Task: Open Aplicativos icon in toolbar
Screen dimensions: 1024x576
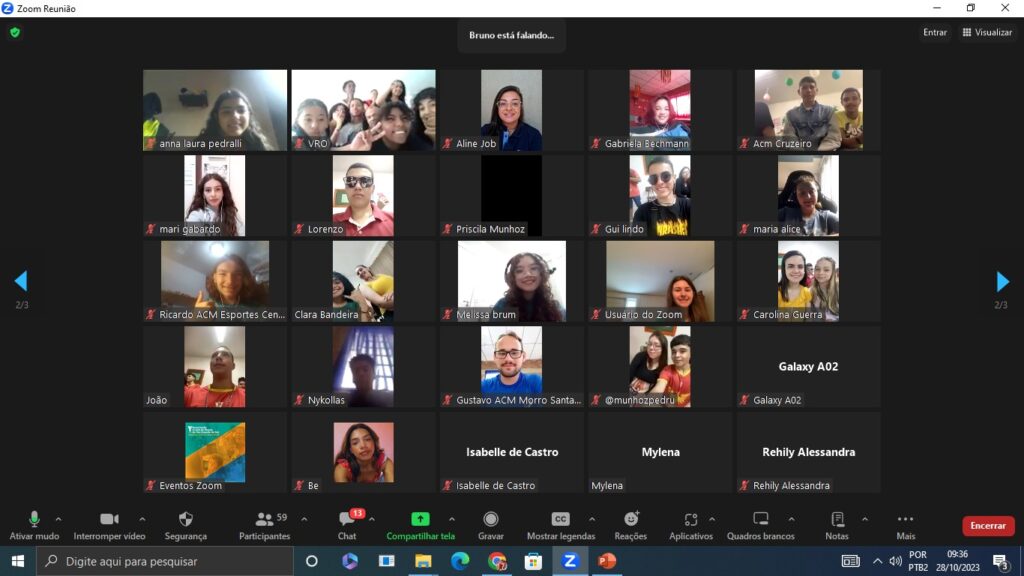Action: 690,520
